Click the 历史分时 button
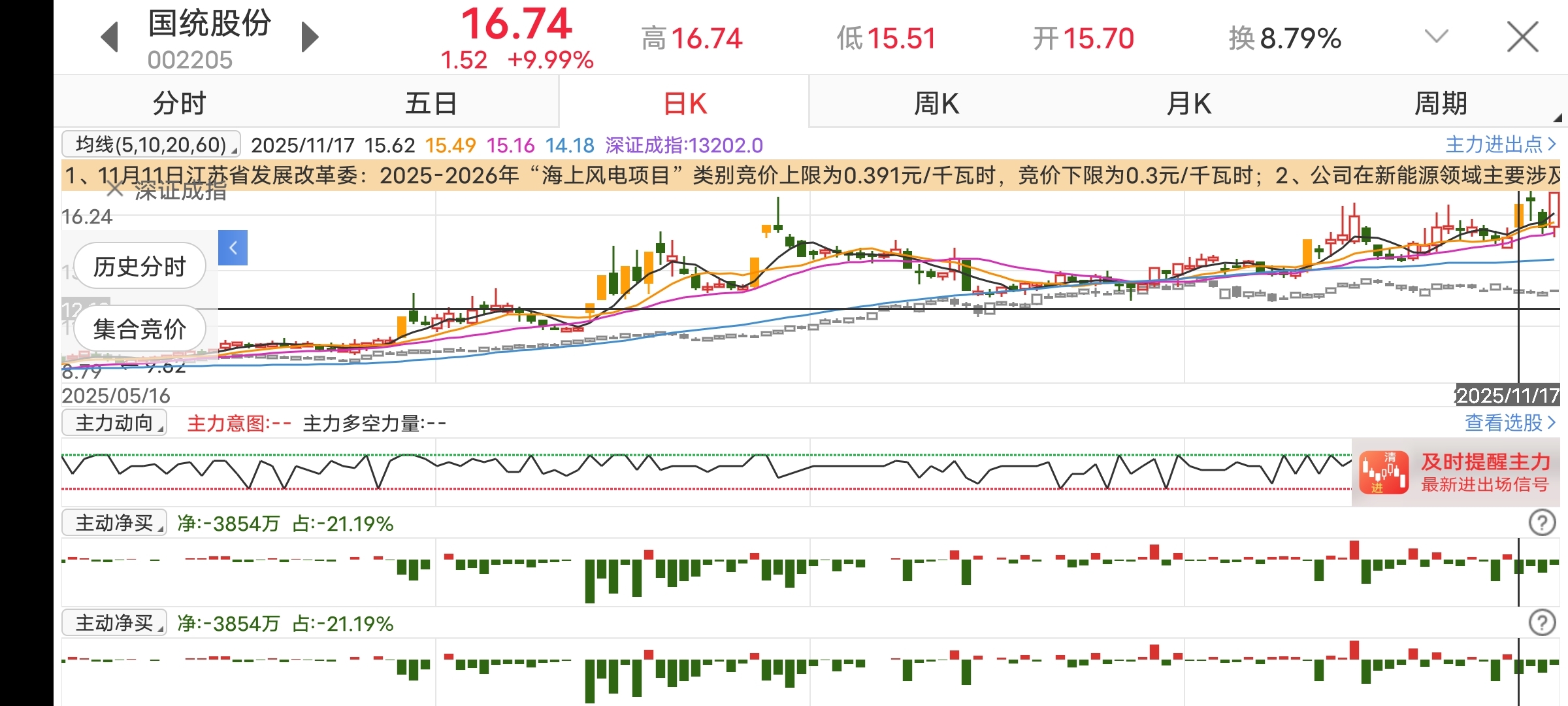1568x706 pixels. click(x=140, y=266)
